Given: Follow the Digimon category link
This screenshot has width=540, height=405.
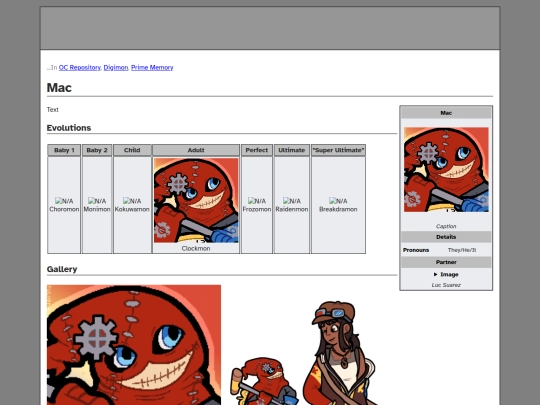Looking at the screenshot, I should point(116,68).
